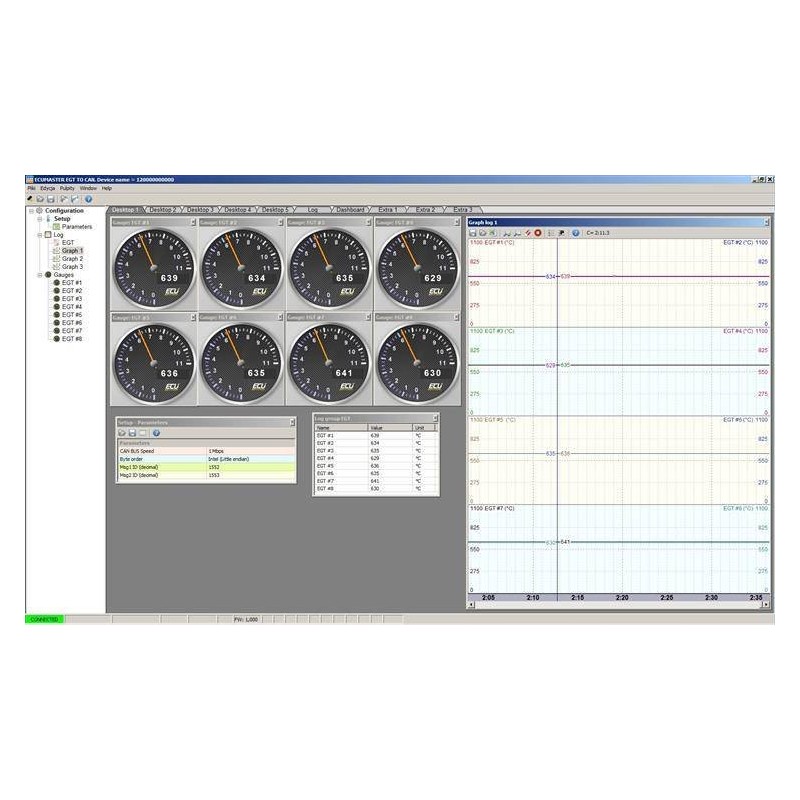Select EGT #5 gauge in the tree
800x800 pixels.
click(x=72, y=315)
